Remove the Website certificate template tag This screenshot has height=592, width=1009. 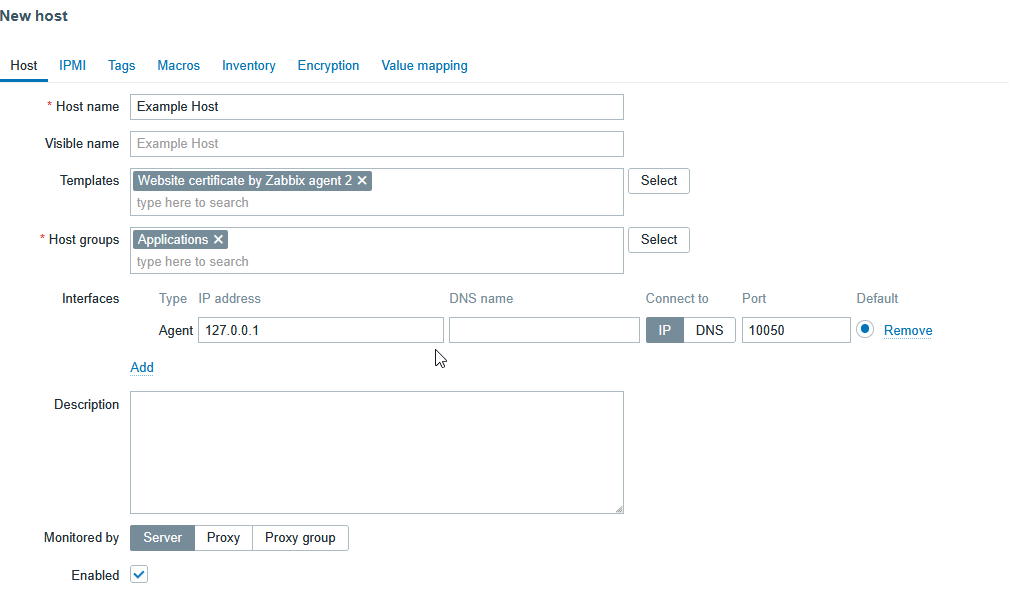363,181
